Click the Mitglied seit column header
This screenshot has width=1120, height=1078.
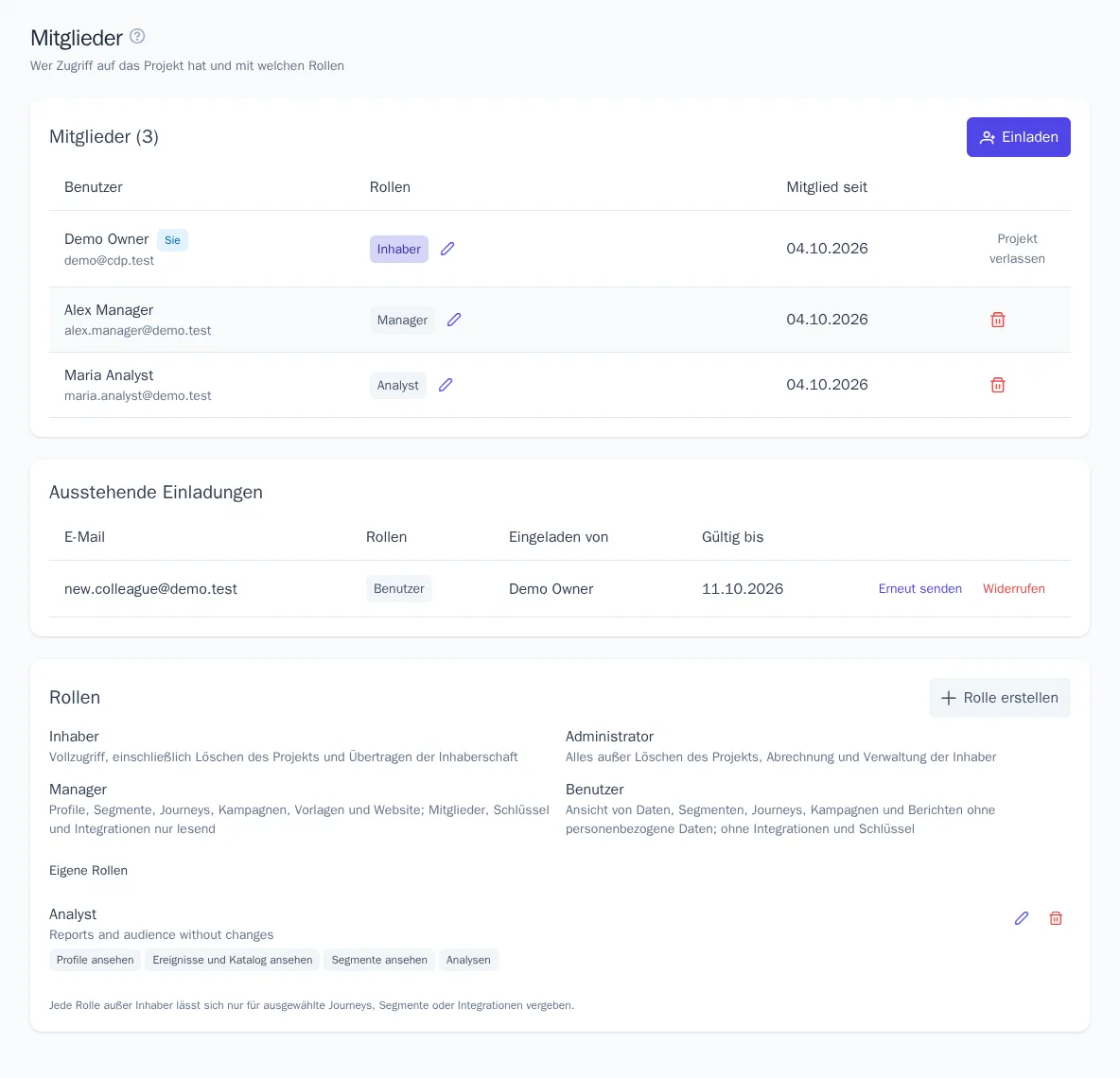(827, 187)
